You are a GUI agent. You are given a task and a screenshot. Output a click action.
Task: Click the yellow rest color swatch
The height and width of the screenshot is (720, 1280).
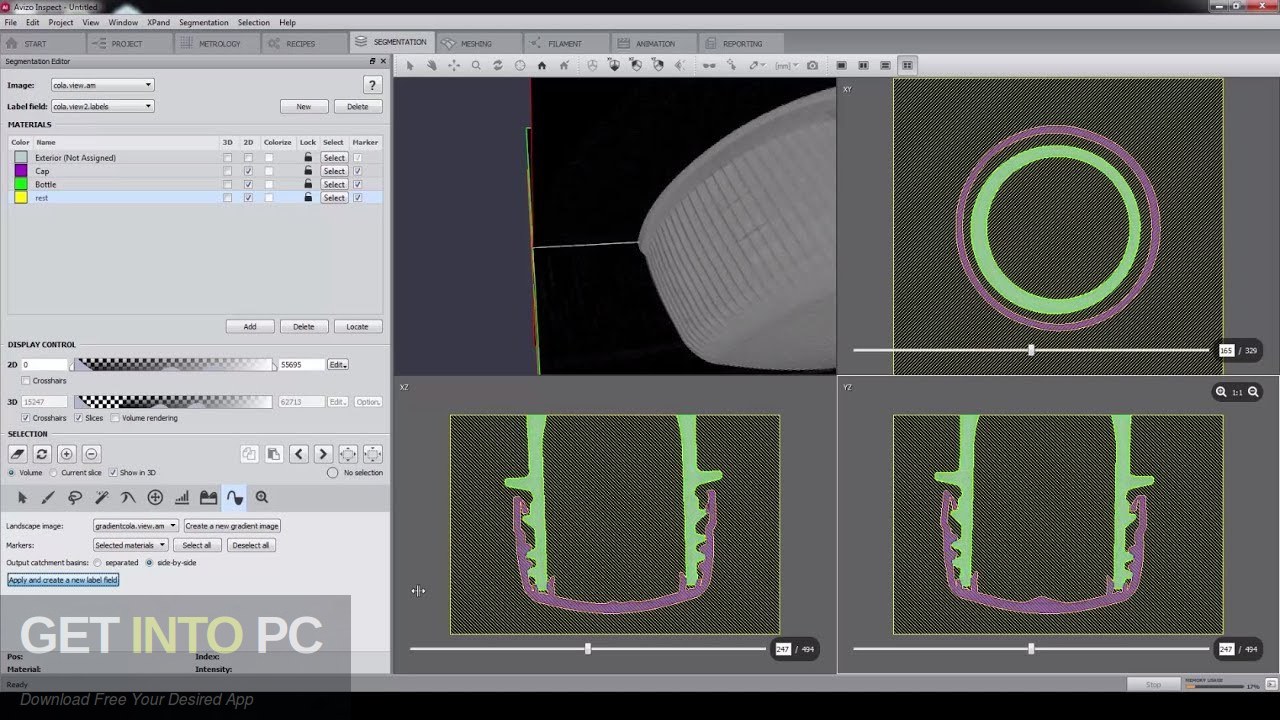pyautogui.click(x=21, y=198)
